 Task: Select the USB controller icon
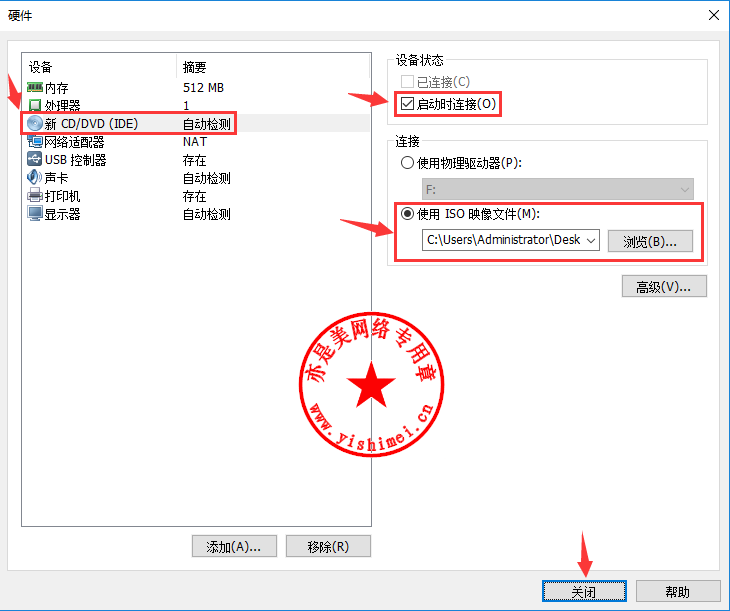35,159
